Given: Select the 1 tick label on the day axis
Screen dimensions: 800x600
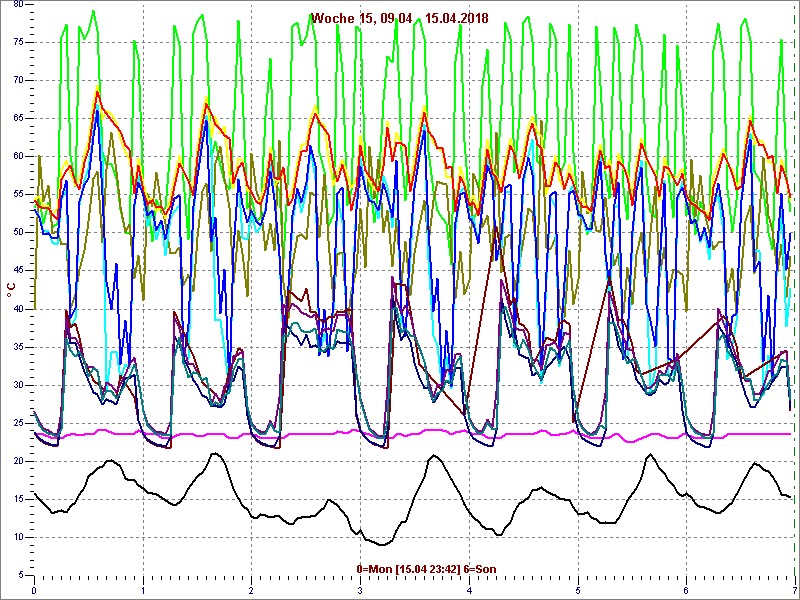Looking at the screenshot, I should coord(143,590).
